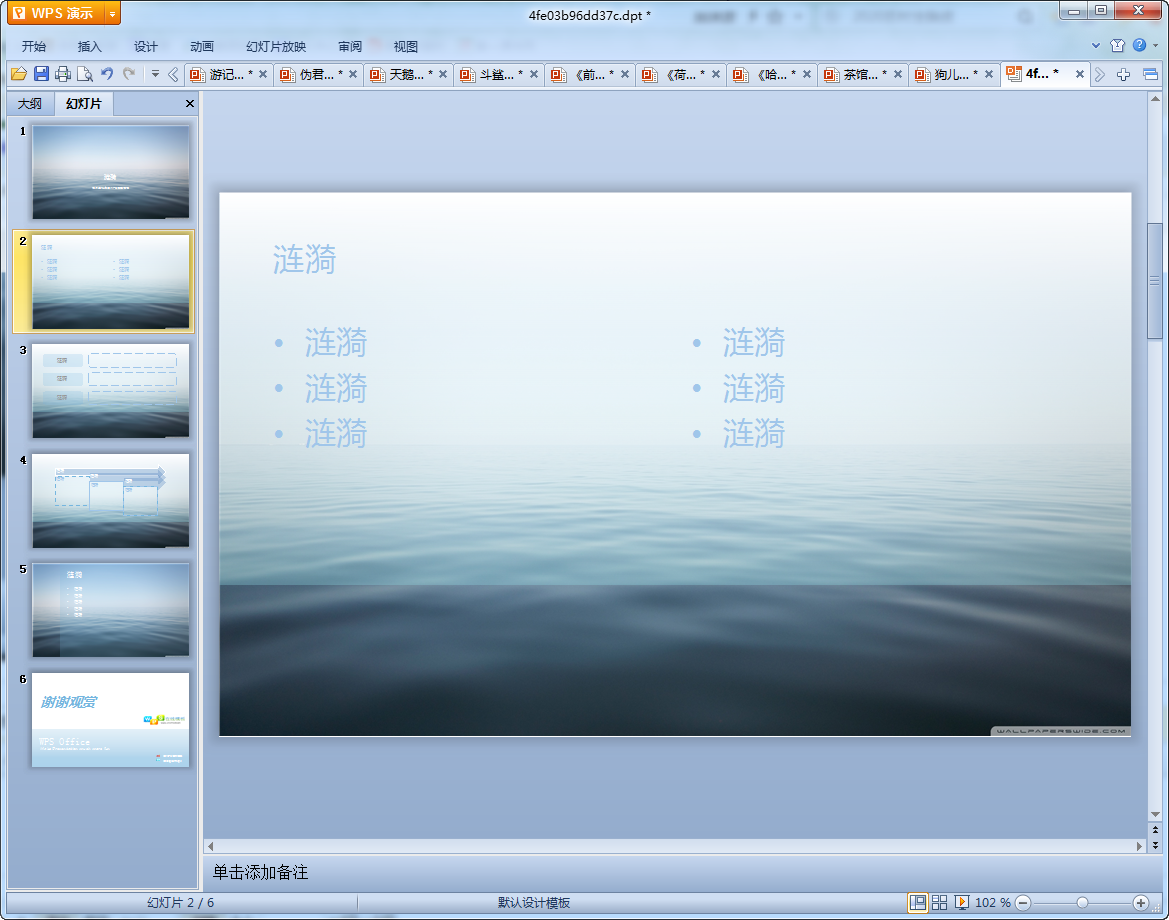Open the 设计 menu

(145, 46)
